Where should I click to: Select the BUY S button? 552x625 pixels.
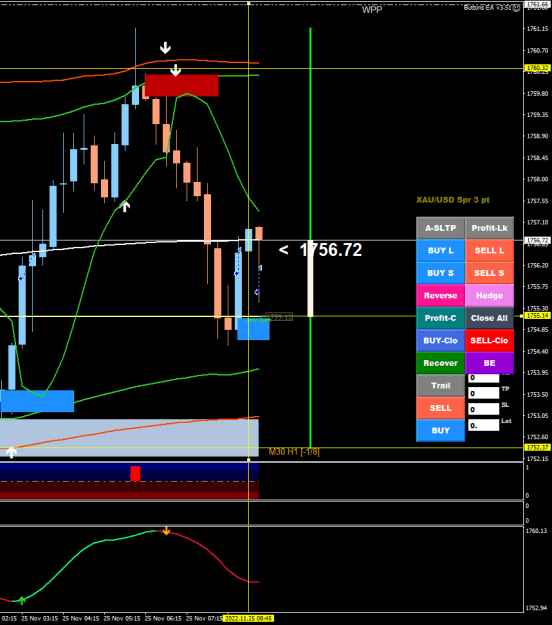[x=440, y=273]
